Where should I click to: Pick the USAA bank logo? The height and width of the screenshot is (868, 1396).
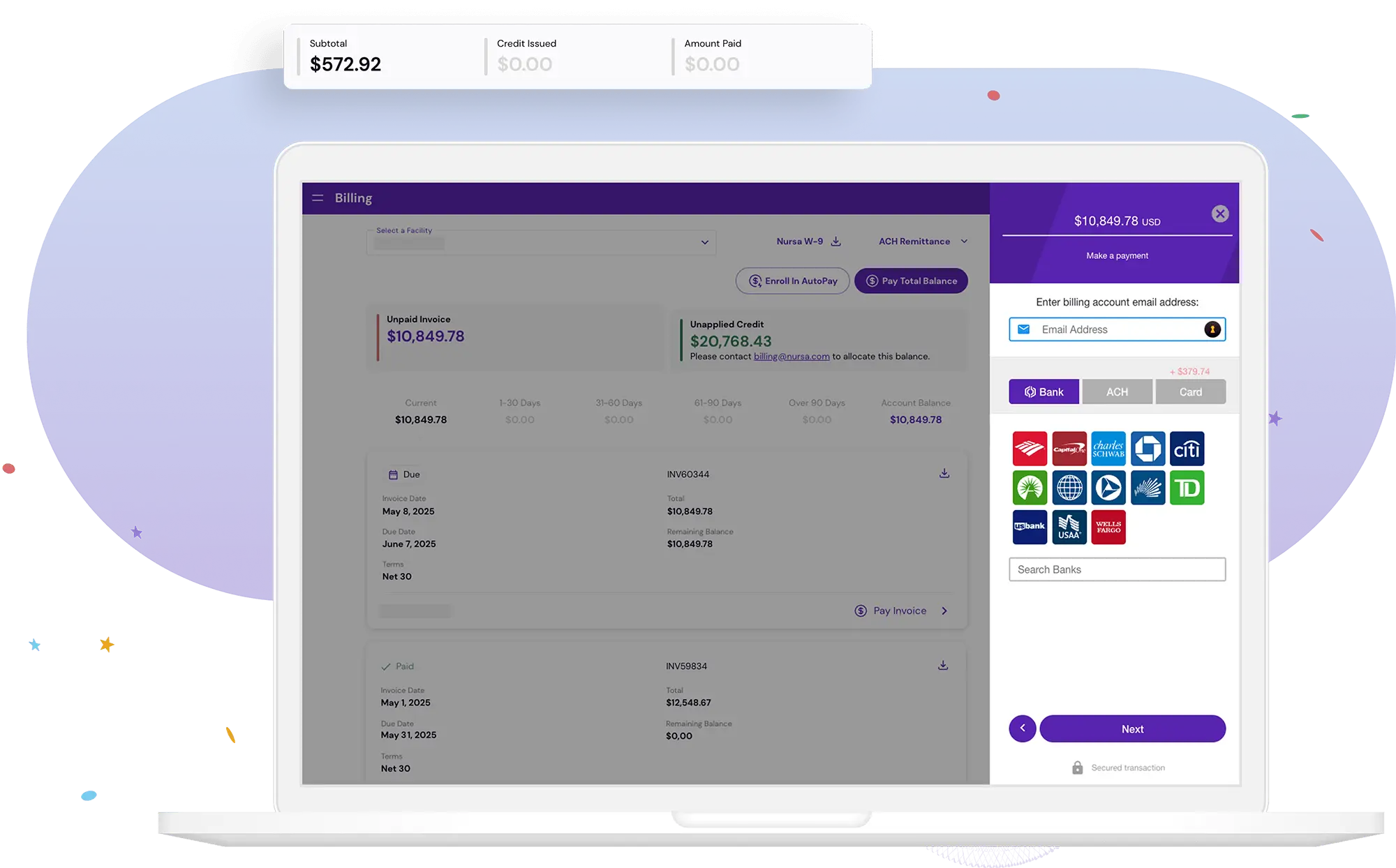tap(1069, 527)
